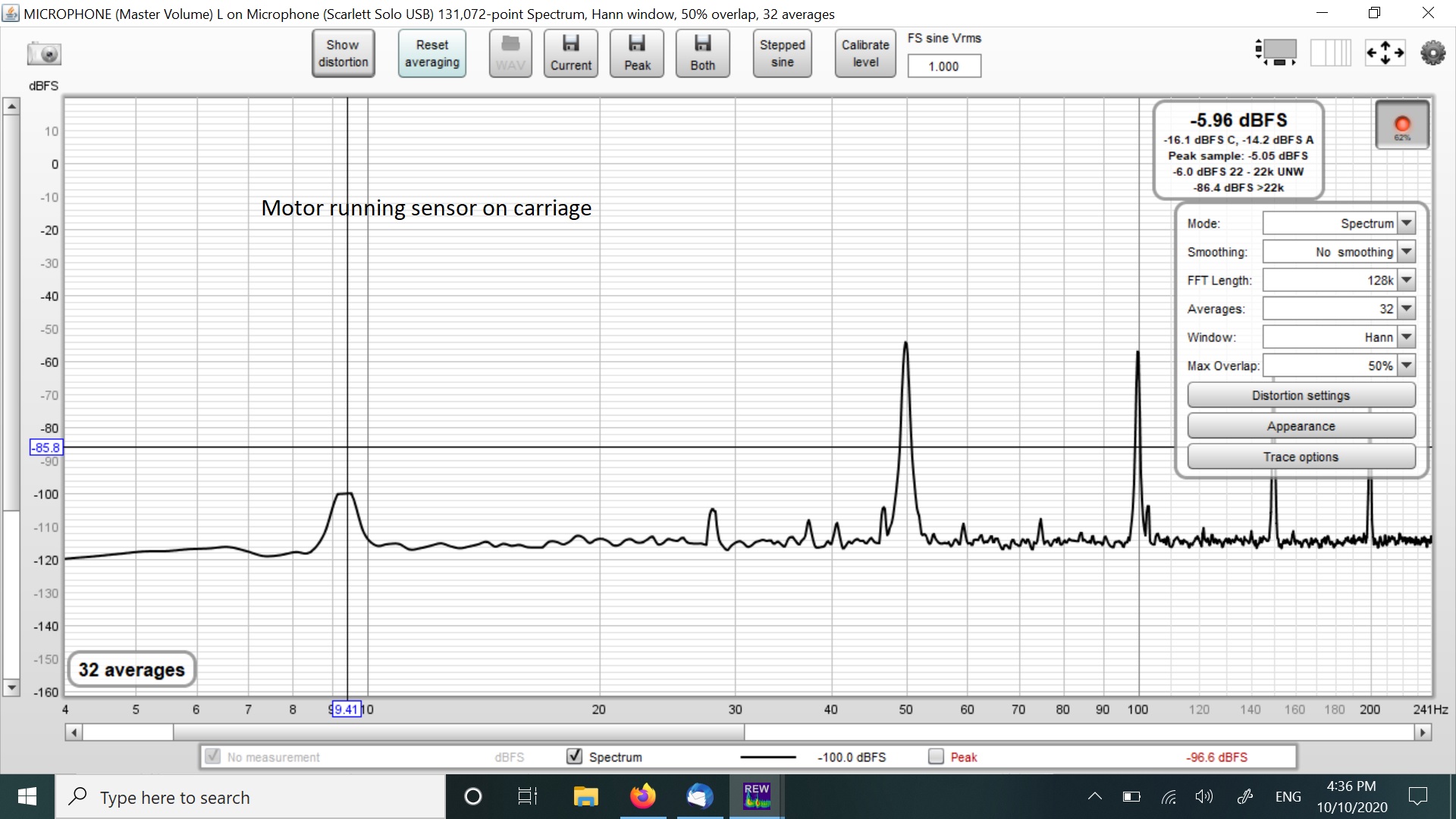Viewport: 1456px width, 819px height.
Task: Open Thunderbird from taskbar
Action: tap(699, 796)
